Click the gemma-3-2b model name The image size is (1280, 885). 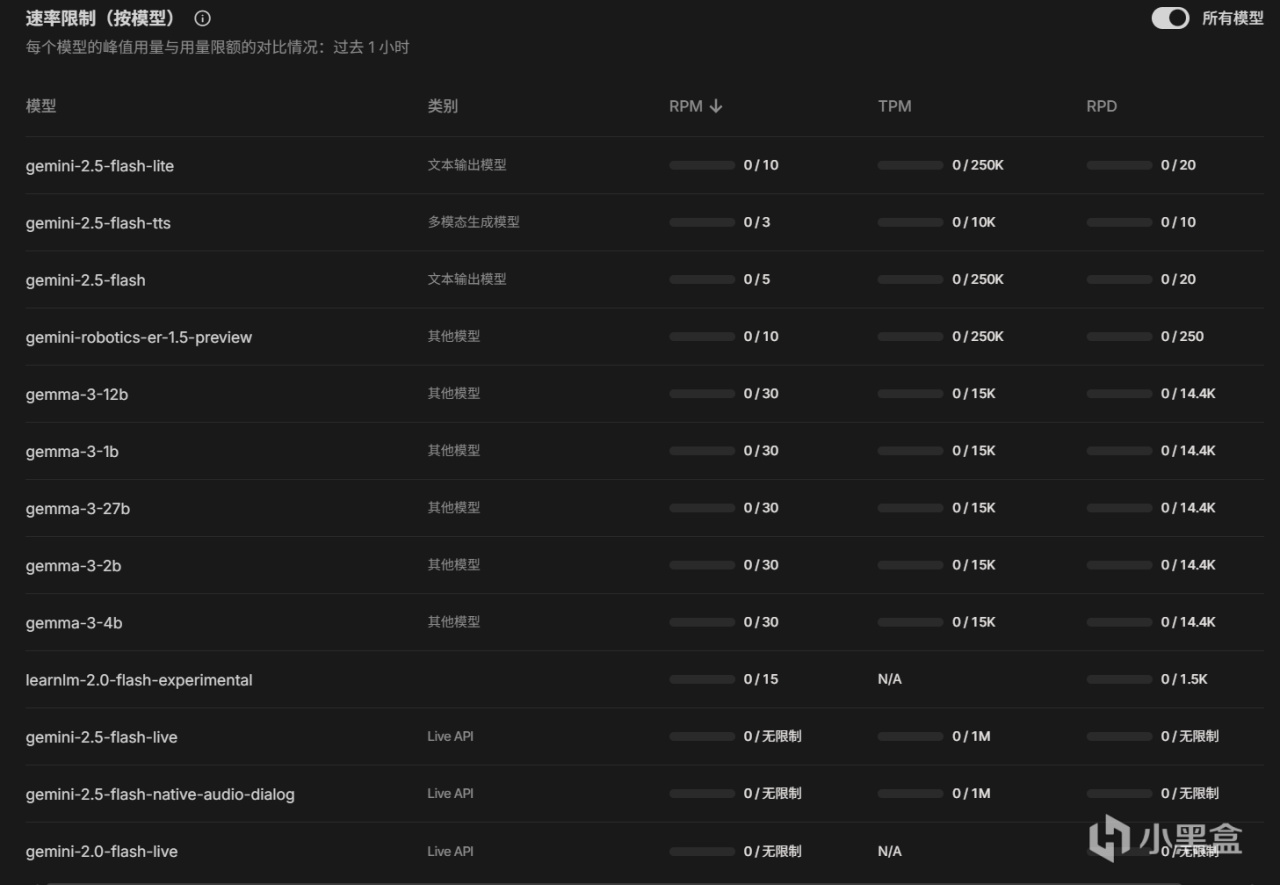pyautogui.click(x=74, y=565)
